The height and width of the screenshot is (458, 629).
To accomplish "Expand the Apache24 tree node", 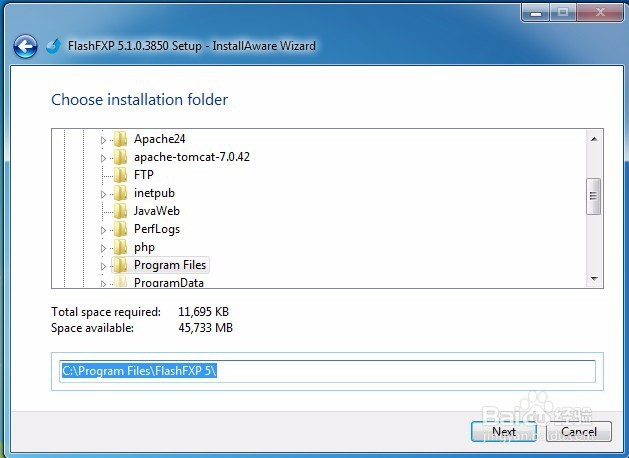I will (x=103, y=140).
